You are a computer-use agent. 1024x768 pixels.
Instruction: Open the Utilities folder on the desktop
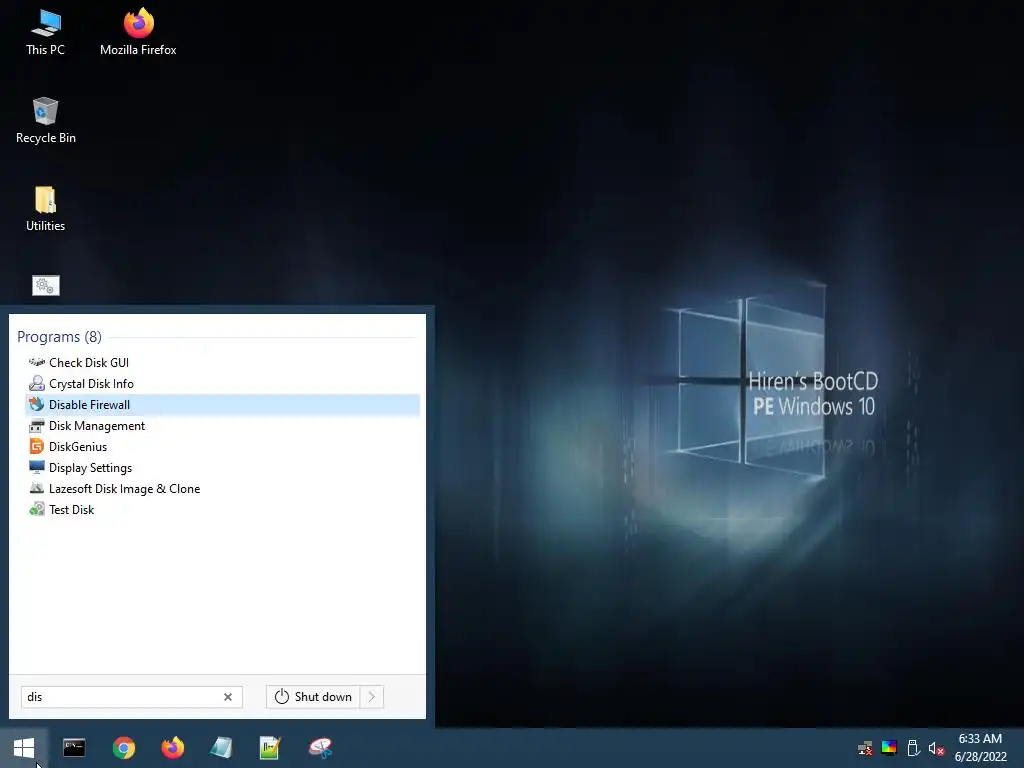(x=45, y=209)
